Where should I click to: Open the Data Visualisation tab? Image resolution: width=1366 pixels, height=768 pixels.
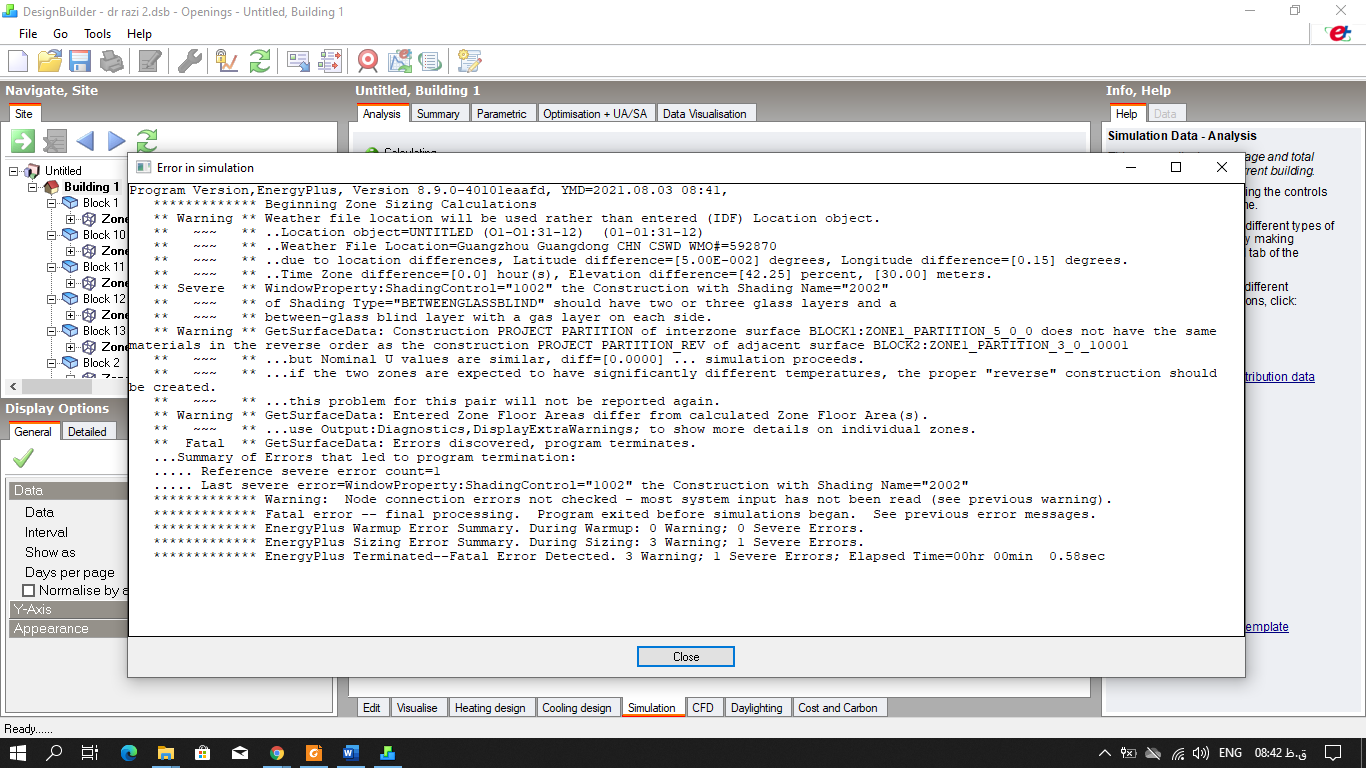[705, 114]
